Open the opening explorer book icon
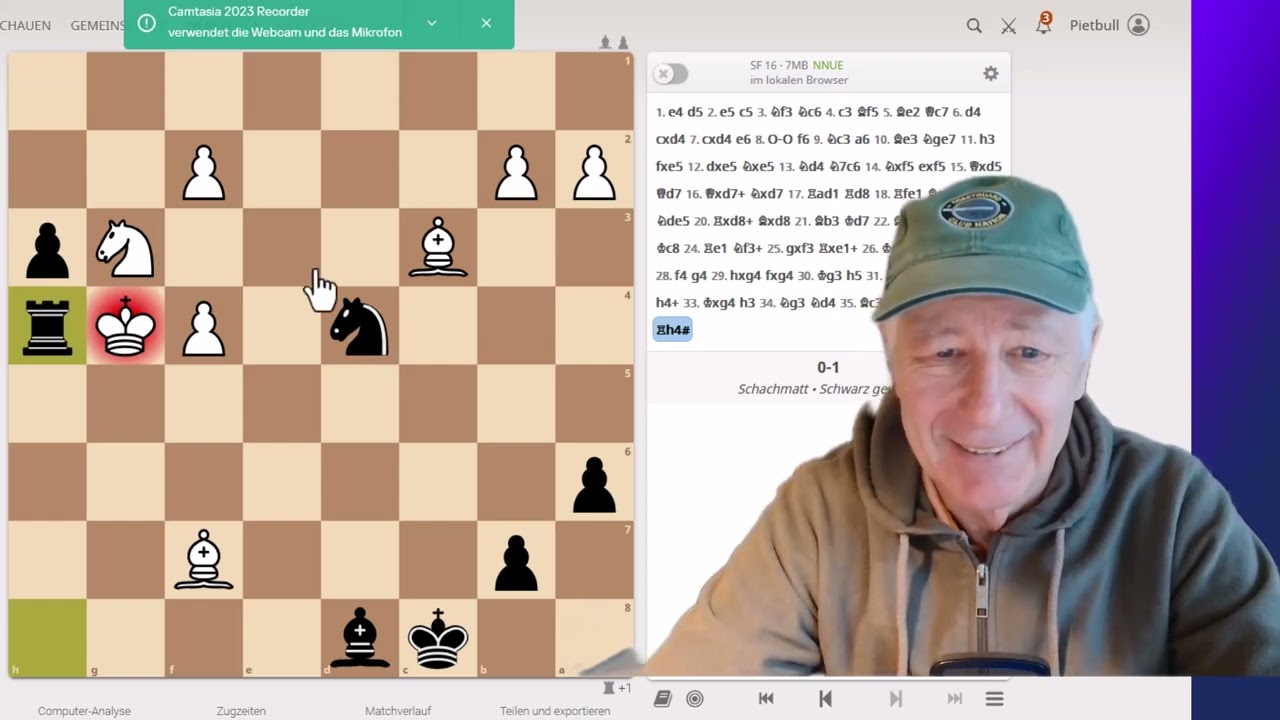The width and height of the screenshot is (1280, 720). point(662,699)
